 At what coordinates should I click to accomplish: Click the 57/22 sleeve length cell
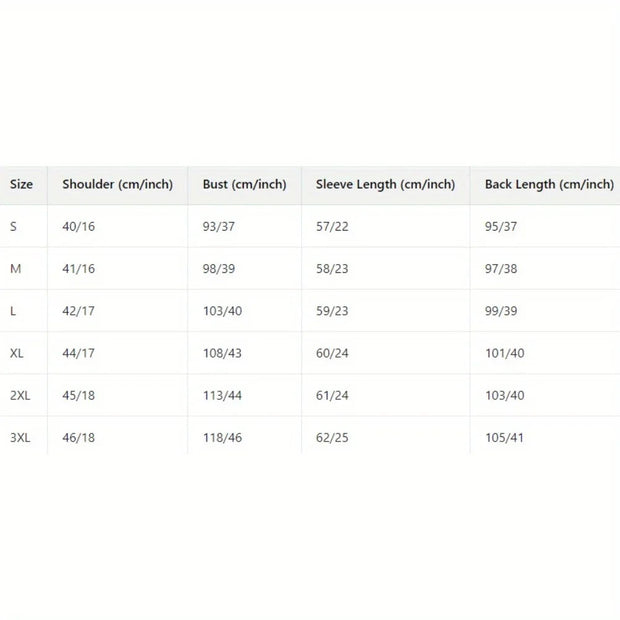click(333, 227)
